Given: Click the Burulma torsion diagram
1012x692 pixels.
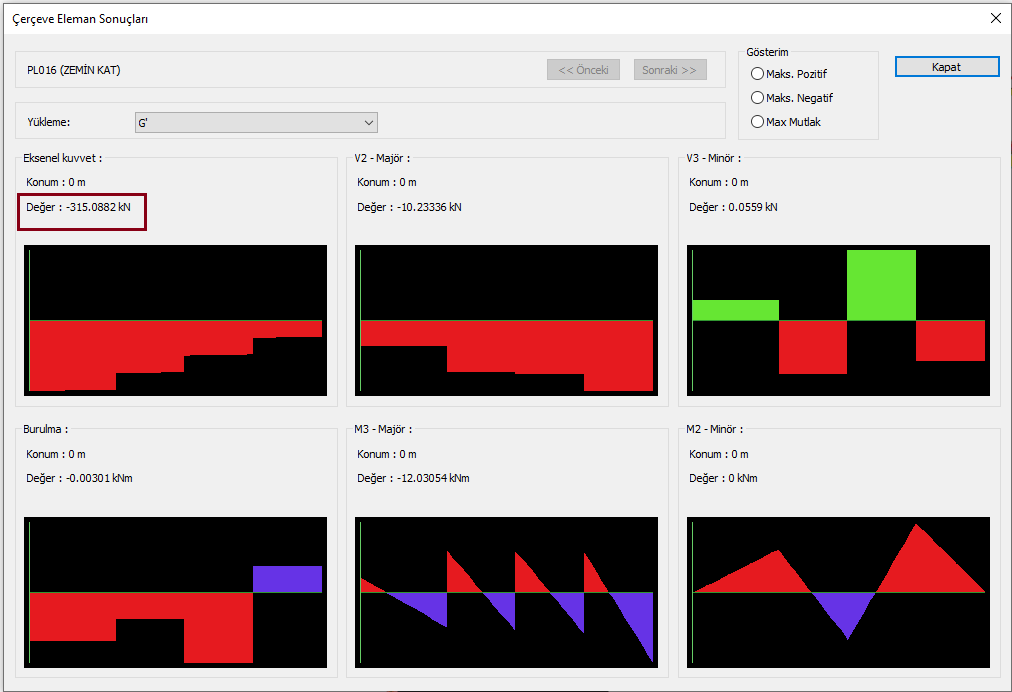Looking at the screenshot, I should (x=175, y=592).
